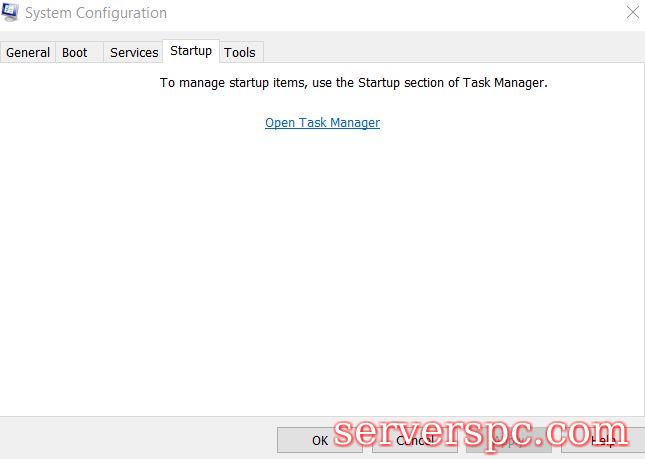Viewport: 645px width, 459px height.
Task: Cancel the System Configuration dialog
Action: (x=414, y=440)
